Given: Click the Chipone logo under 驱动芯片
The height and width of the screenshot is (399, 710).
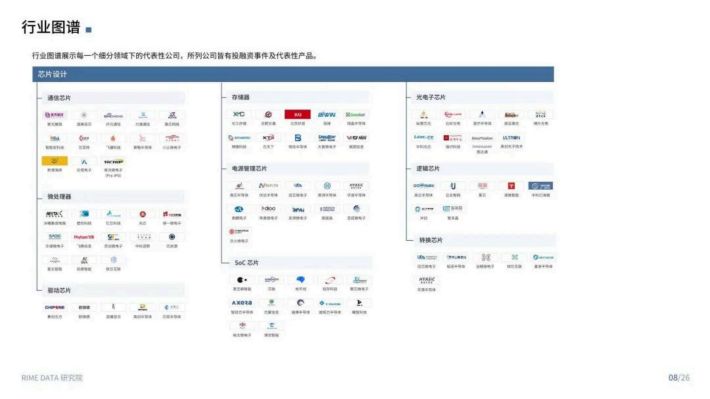Looking at the screenshot, I should point(54,307).
